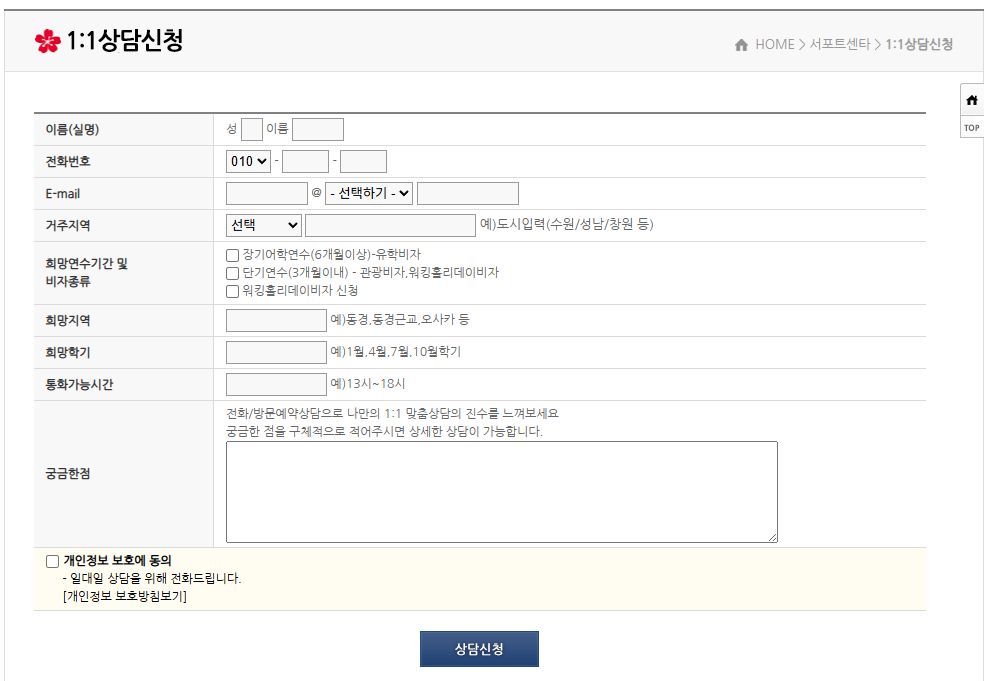Check 장기어학연수(6개월이상)-유학비자 option
989x681 pixels.
pyautogui.click(x=232, y=255)
